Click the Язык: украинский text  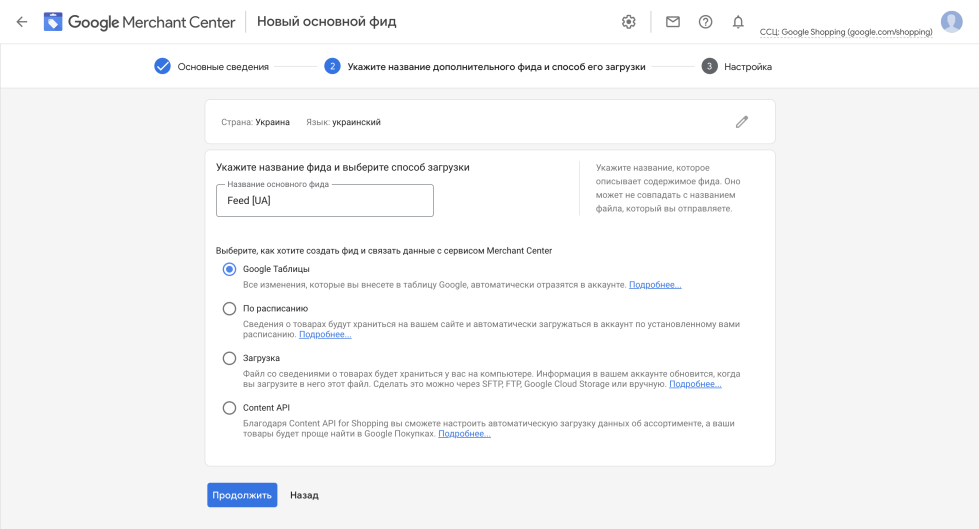tap(343, 122)
